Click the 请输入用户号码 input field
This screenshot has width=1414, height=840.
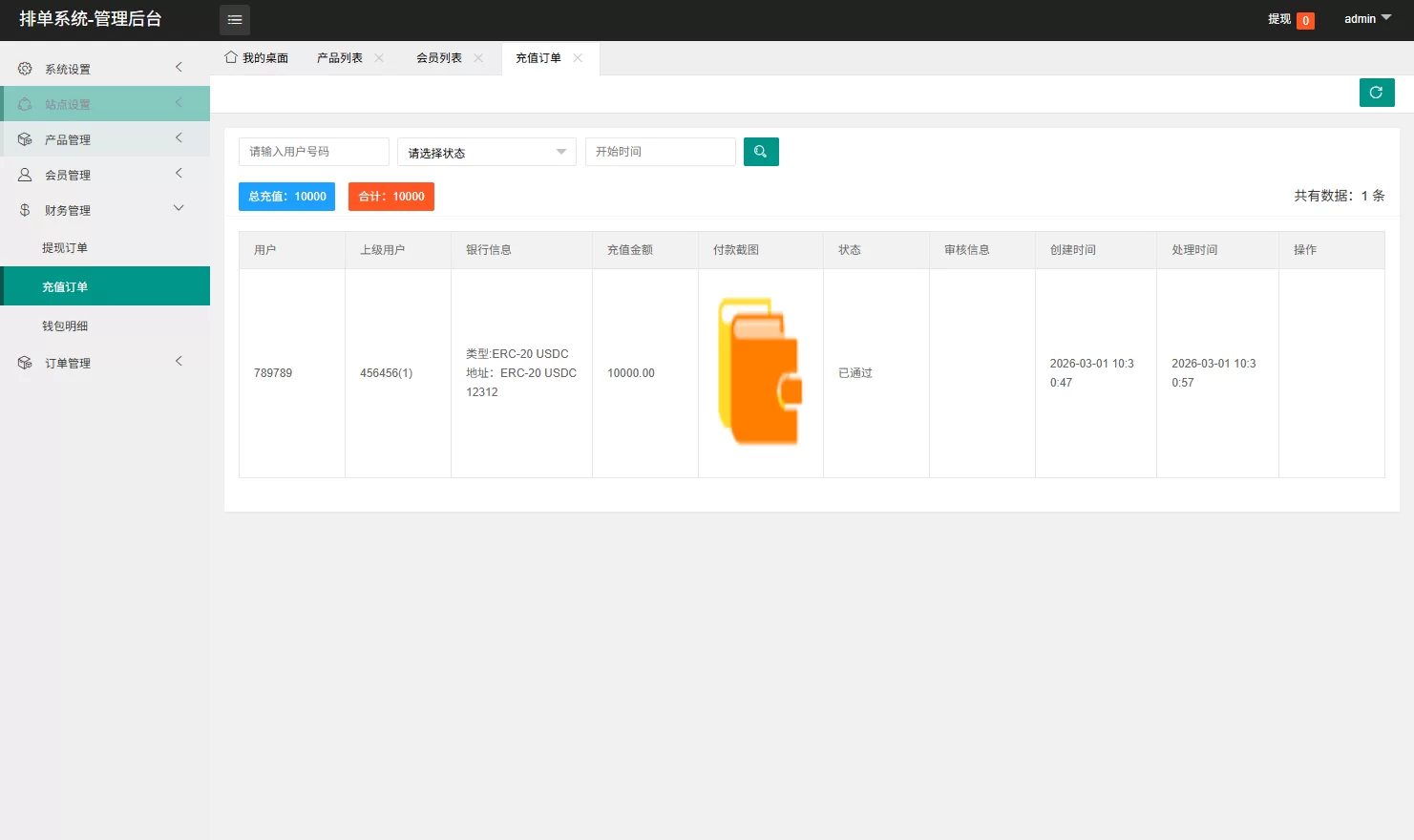click(313, 152)
